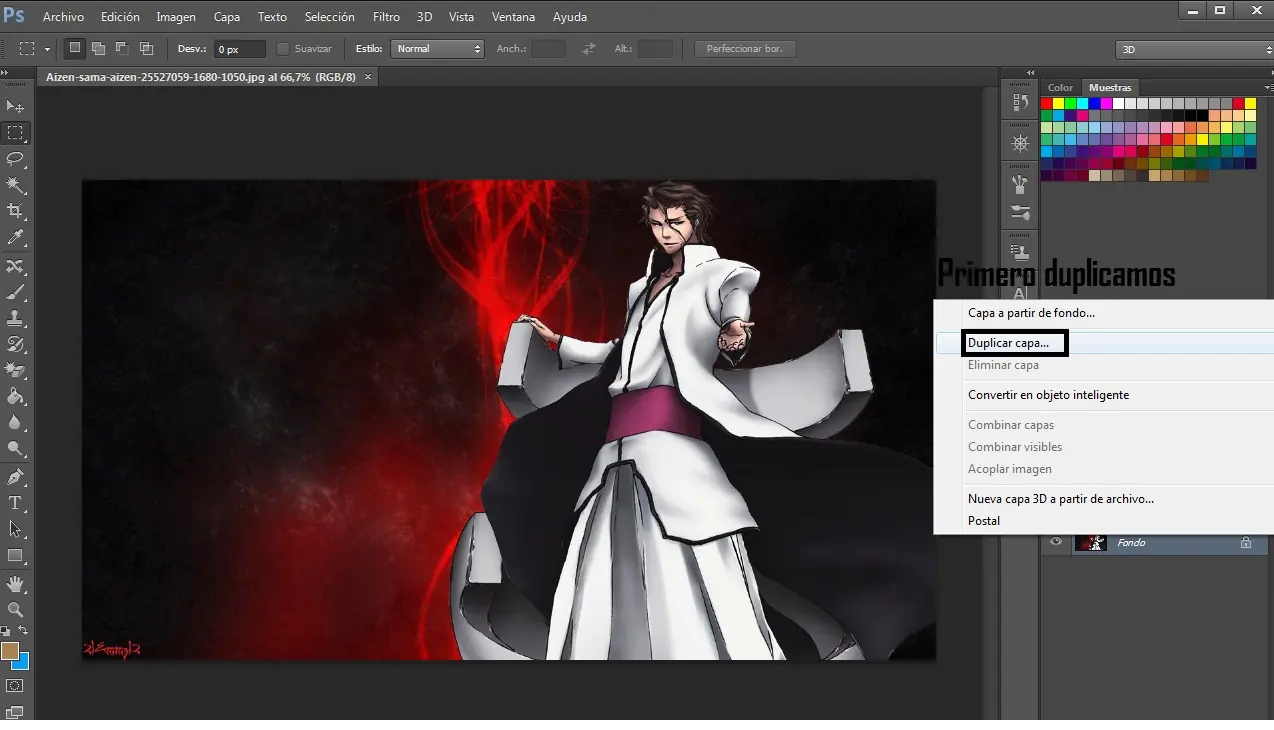Close the Aizen-sama document tab
This screenshot has width=1274, height=730.
(x=368, y=77)
